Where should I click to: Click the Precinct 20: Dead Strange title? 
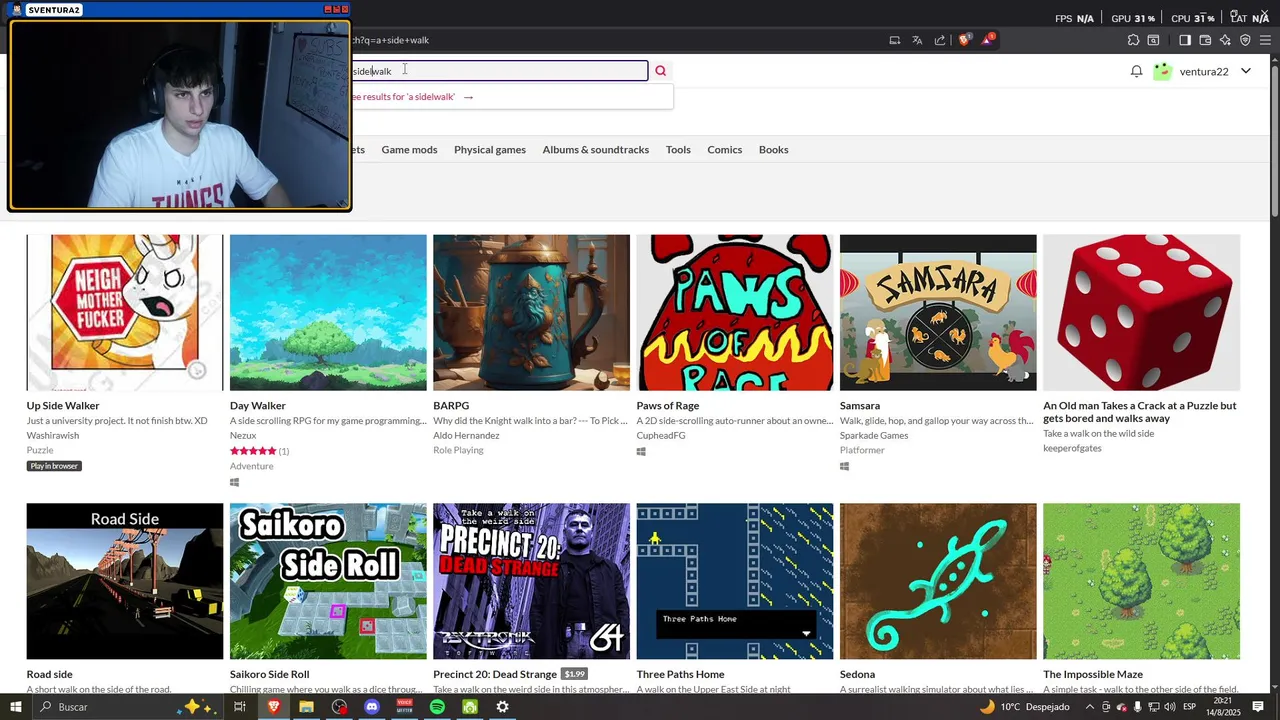(495, 674)
